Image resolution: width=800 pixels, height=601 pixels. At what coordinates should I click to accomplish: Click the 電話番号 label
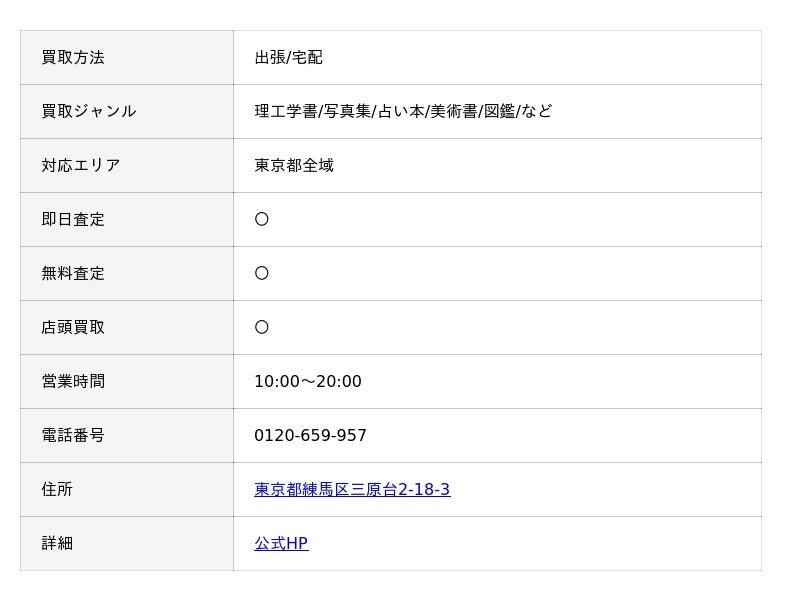tap(73, 435)
